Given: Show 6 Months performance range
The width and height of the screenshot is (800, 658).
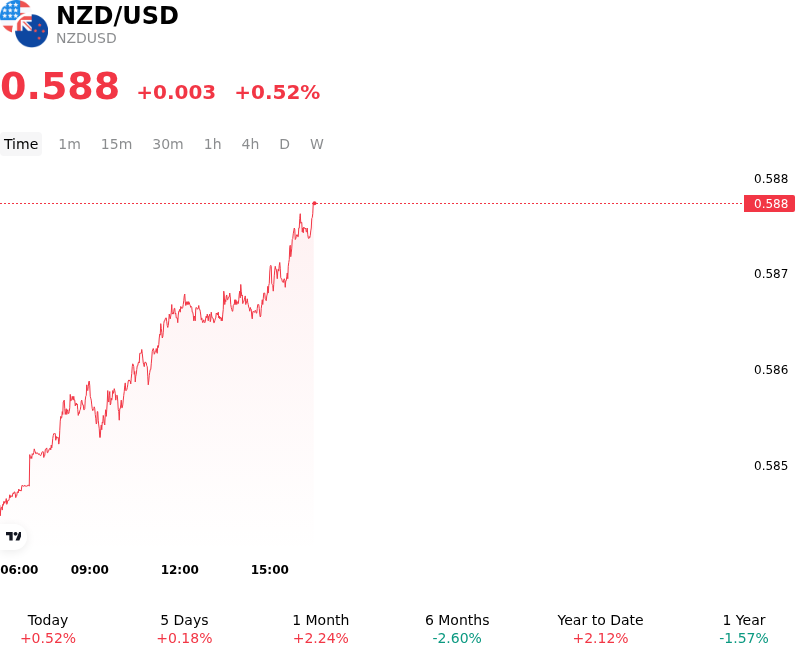Looking at the screenshot, I should (x=457, y=629).
